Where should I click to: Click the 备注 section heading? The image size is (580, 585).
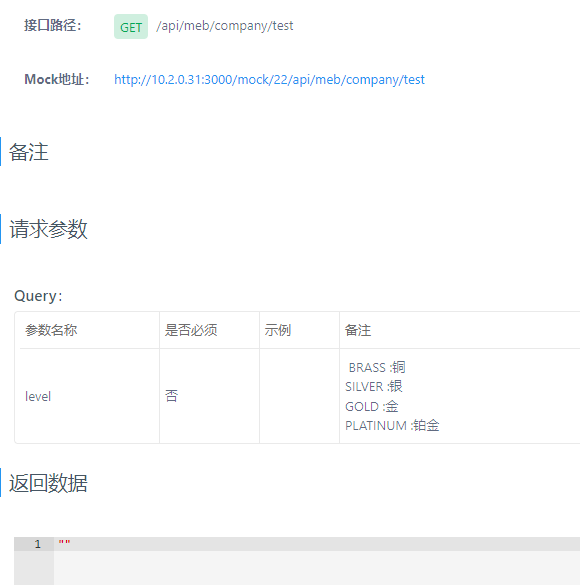(29, 152)
